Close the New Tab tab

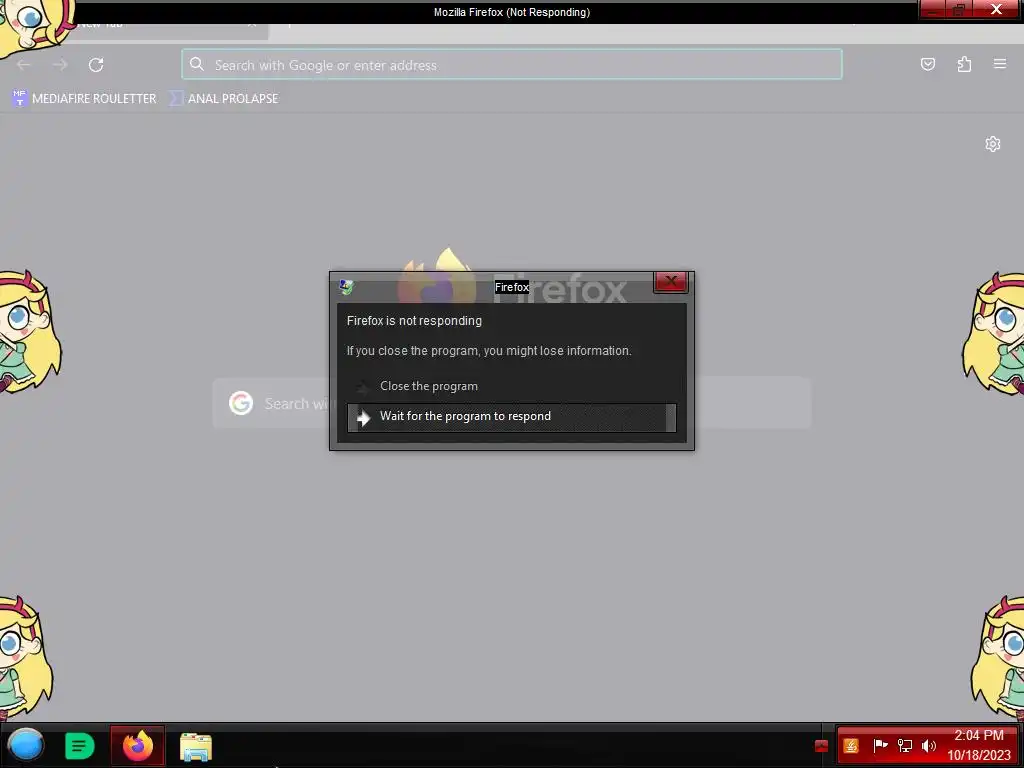[x=252, y=24]
